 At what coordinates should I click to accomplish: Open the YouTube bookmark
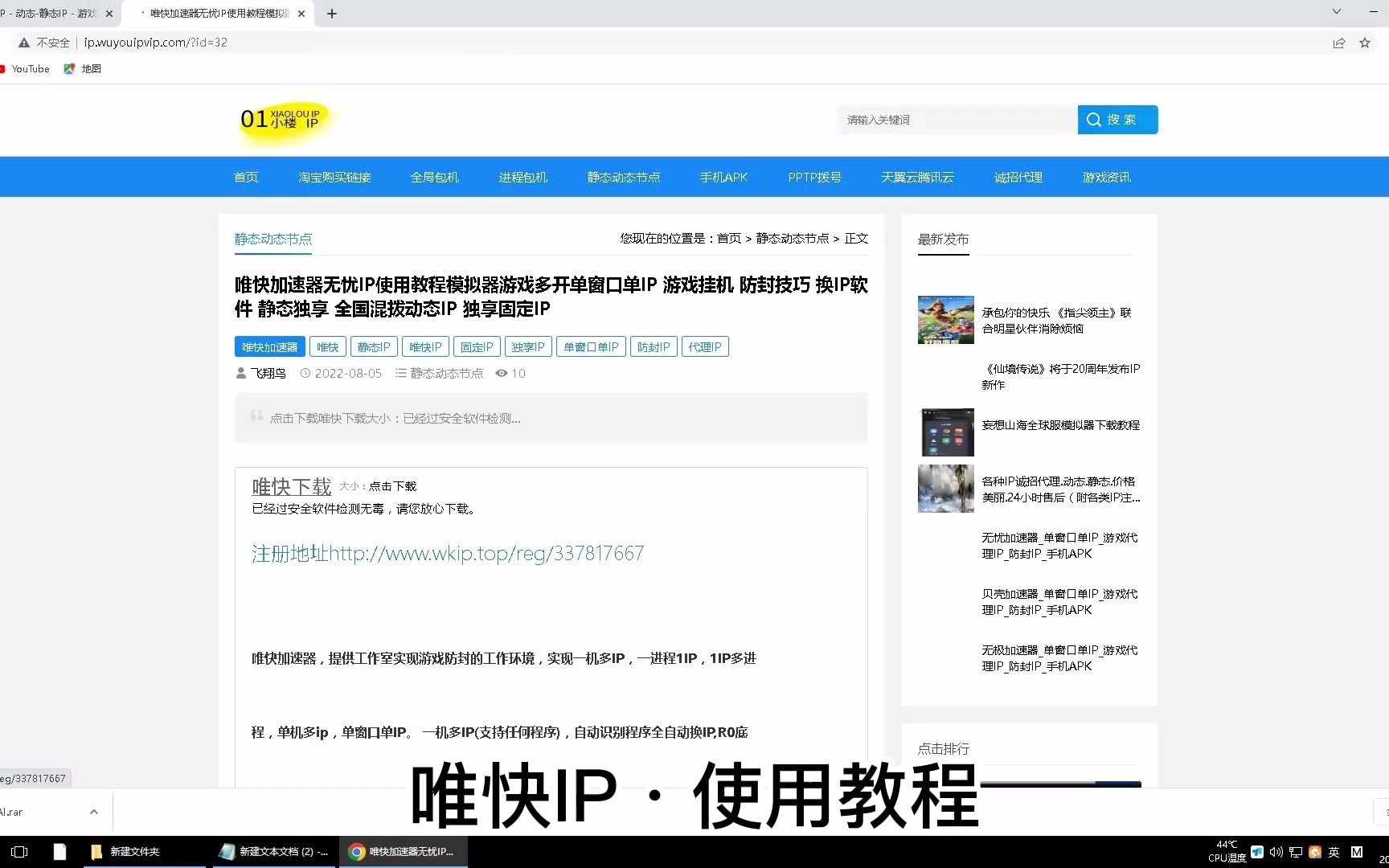(x=25, y=69)
